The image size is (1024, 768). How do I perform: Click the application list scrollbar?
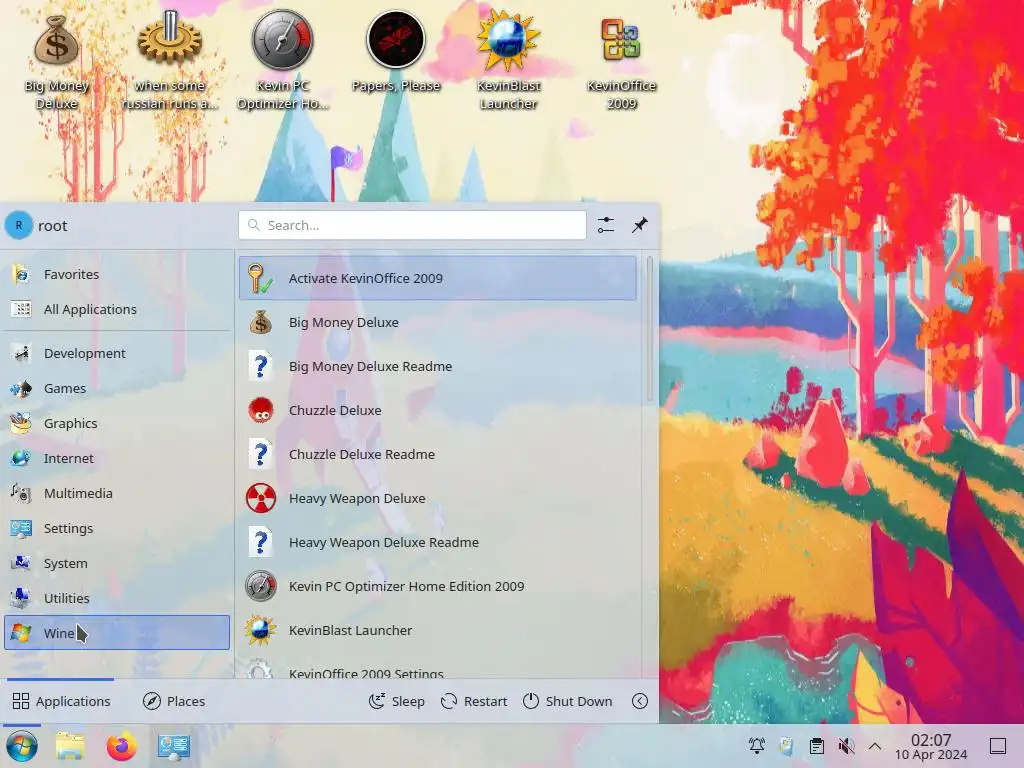(650, 329)
